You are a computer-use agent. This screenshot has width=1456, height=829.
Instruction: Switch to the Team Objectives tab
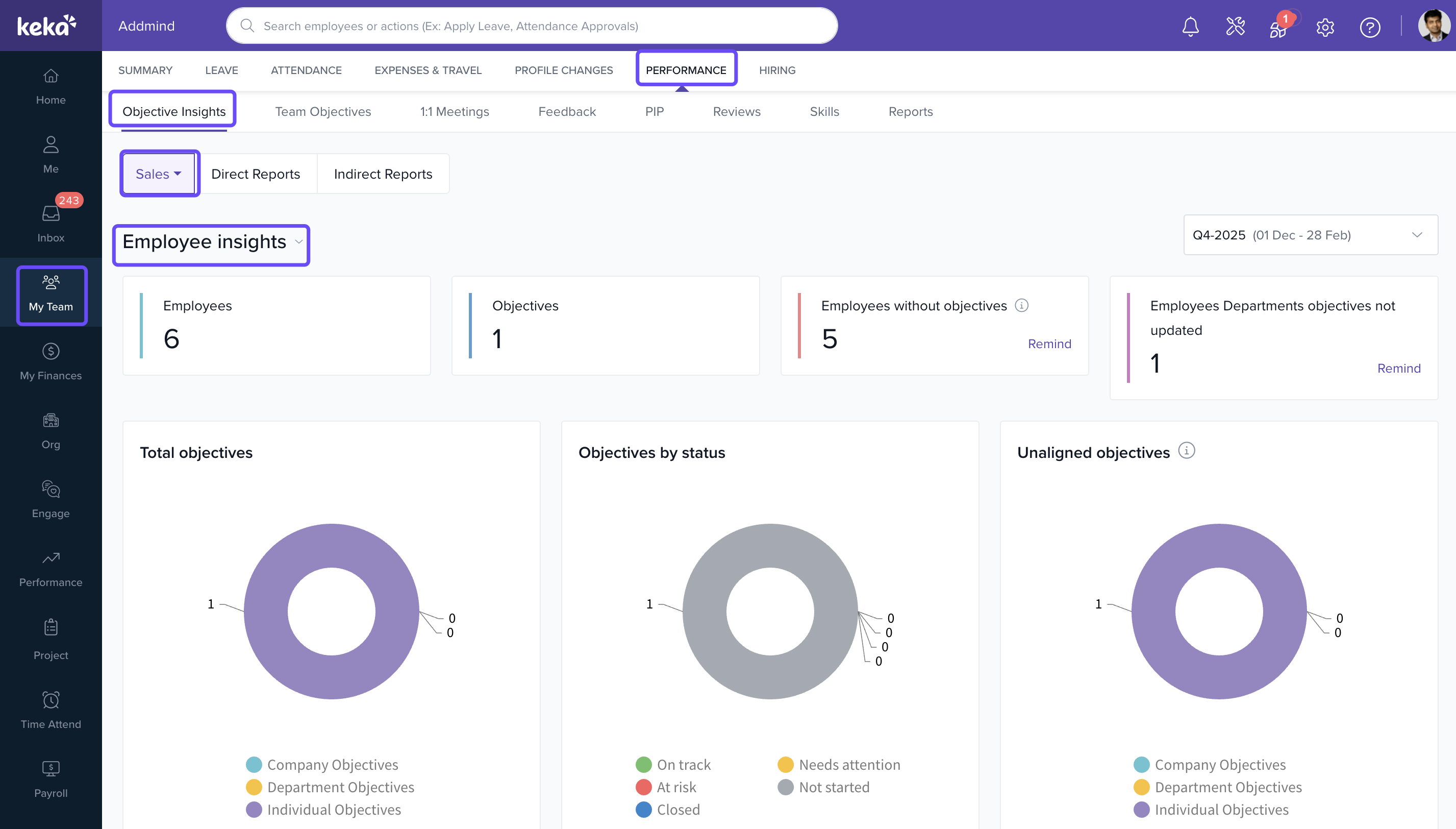pos(322,112)
